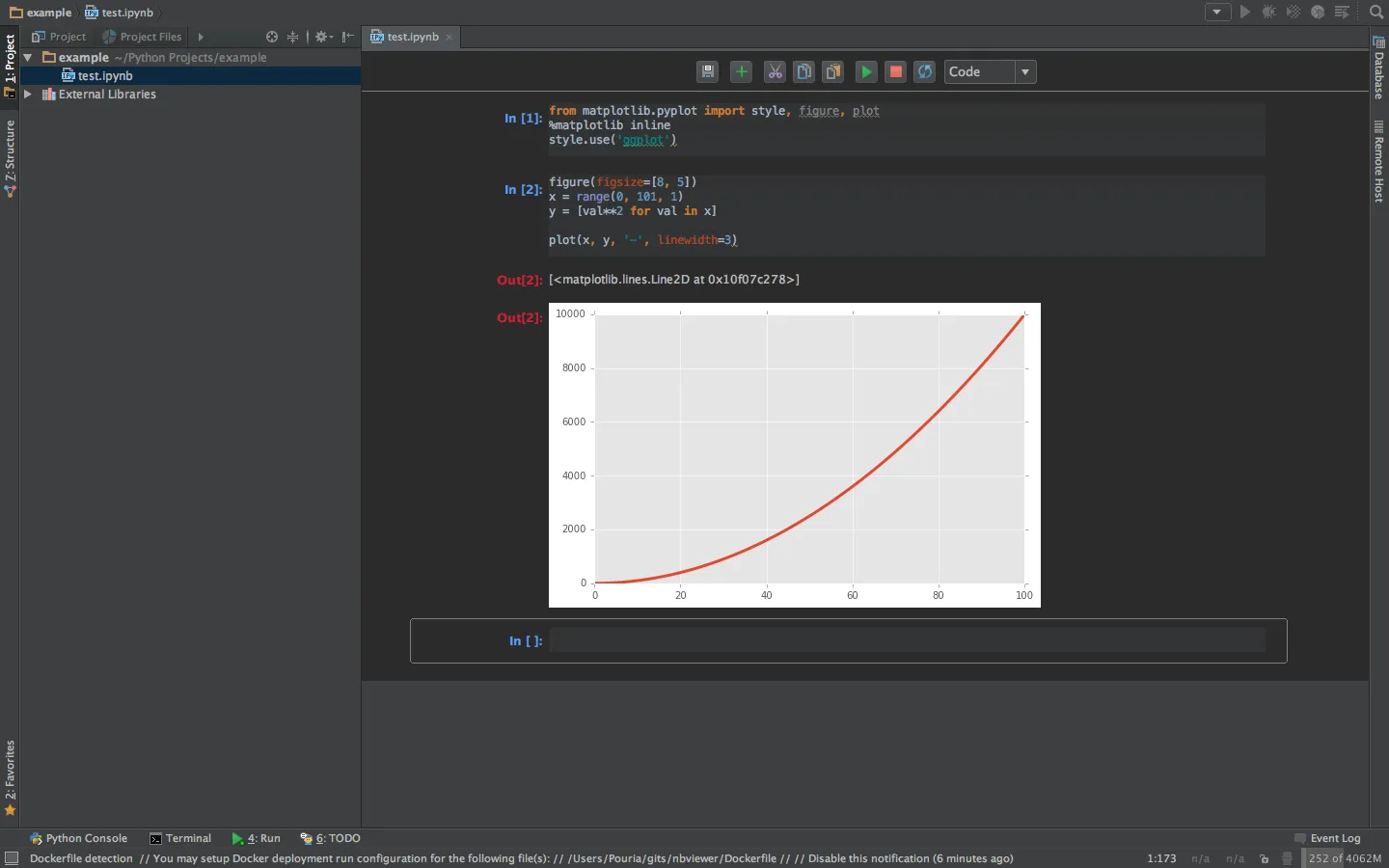Copy the selected notebook cell
Screen dimensions: 1389x868
(x=803, y=71)
